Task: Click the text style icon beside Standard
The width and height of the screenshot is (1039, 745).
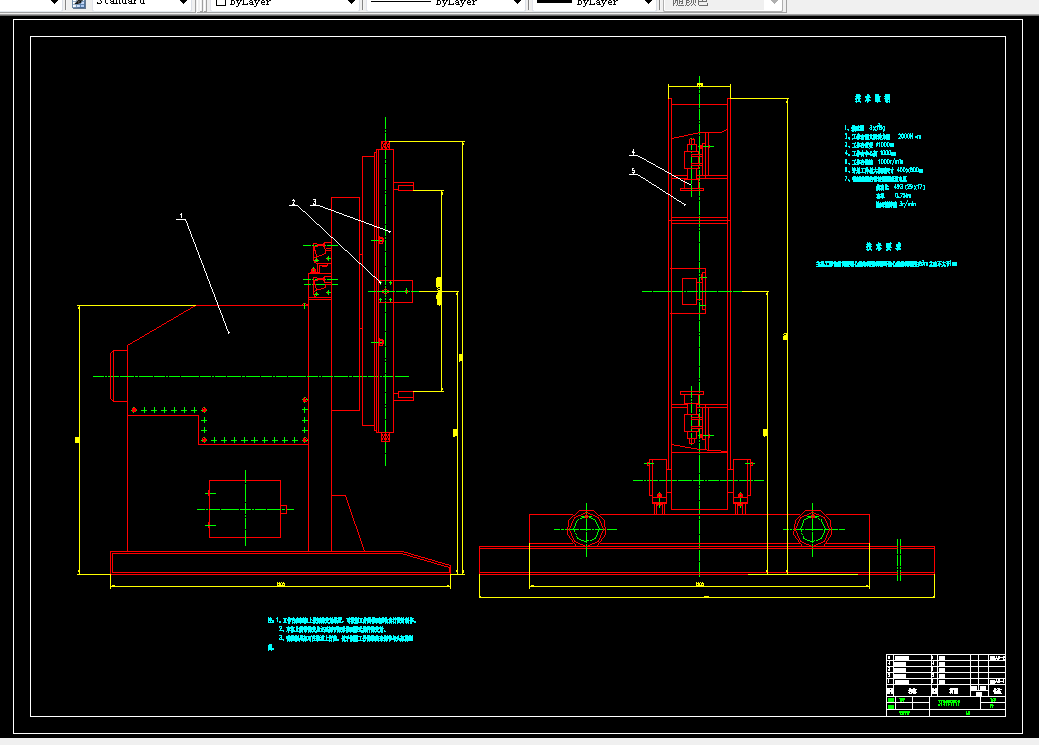Action: tap(79, 3)
